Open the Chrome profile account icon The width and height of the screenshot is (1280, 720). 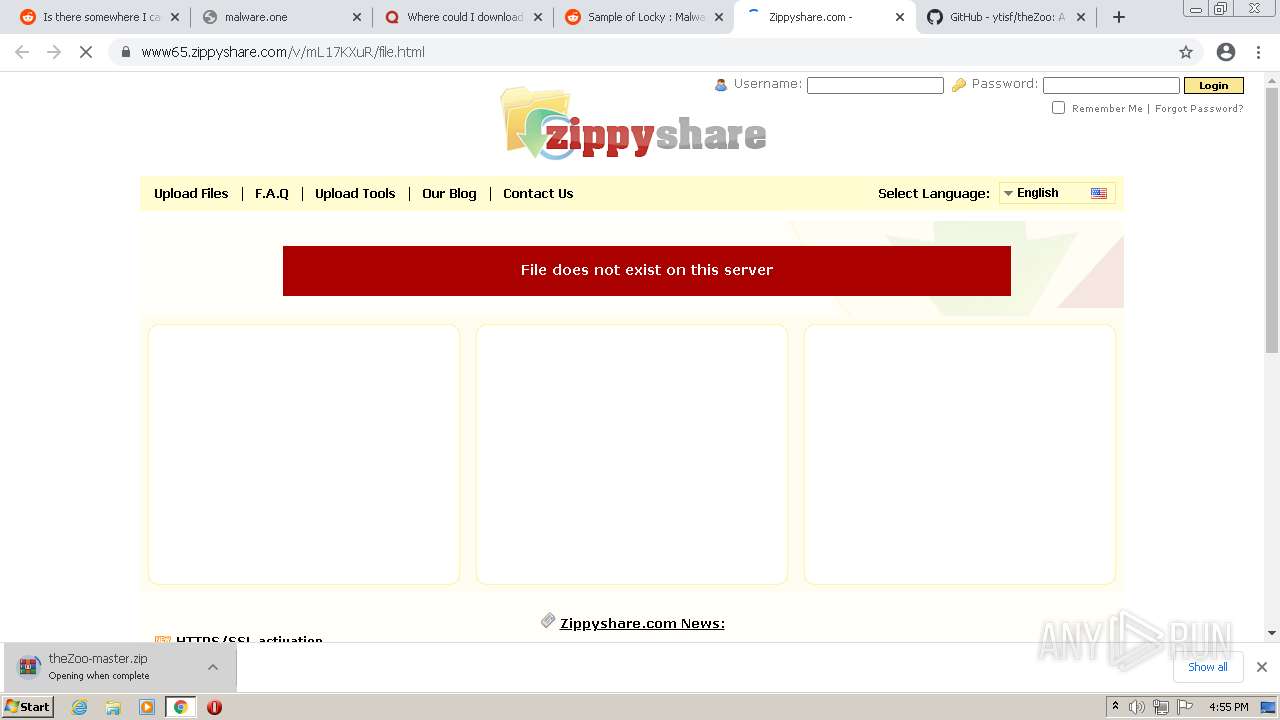1226,52
